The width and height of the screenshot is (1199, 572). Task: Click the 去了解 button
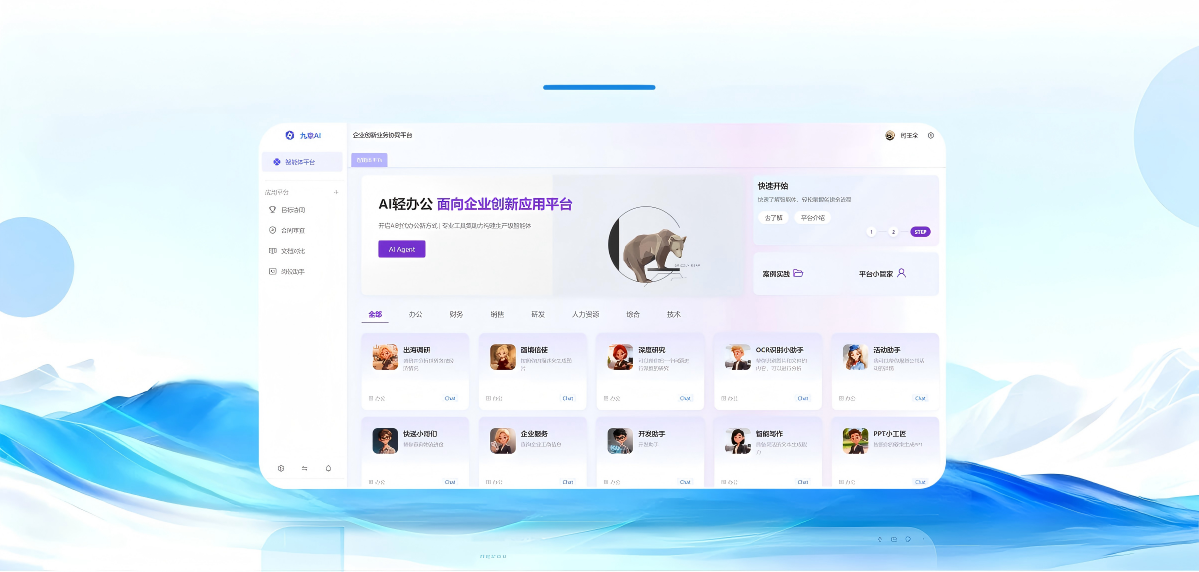(x=773, y=218)
